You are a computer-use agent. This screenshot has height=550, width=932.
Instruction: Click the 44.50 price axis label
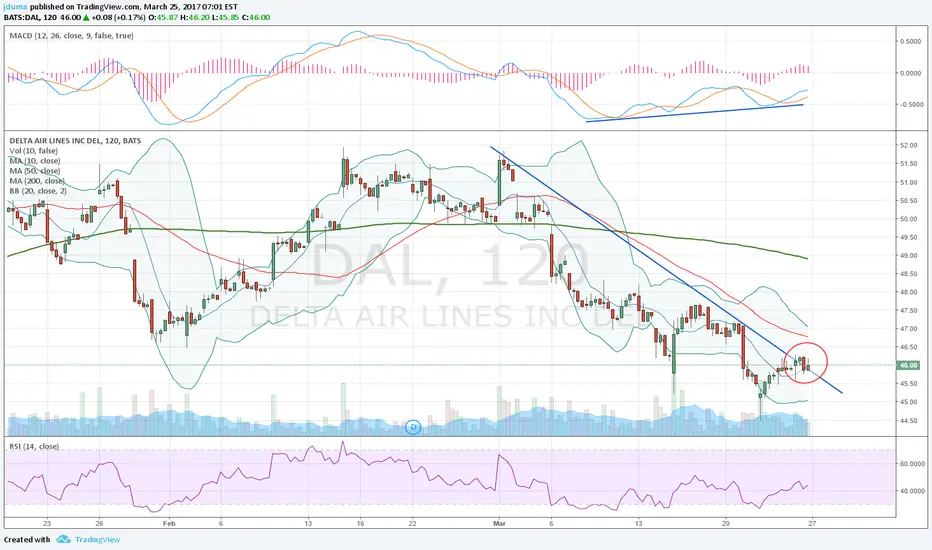pos(908,420)
